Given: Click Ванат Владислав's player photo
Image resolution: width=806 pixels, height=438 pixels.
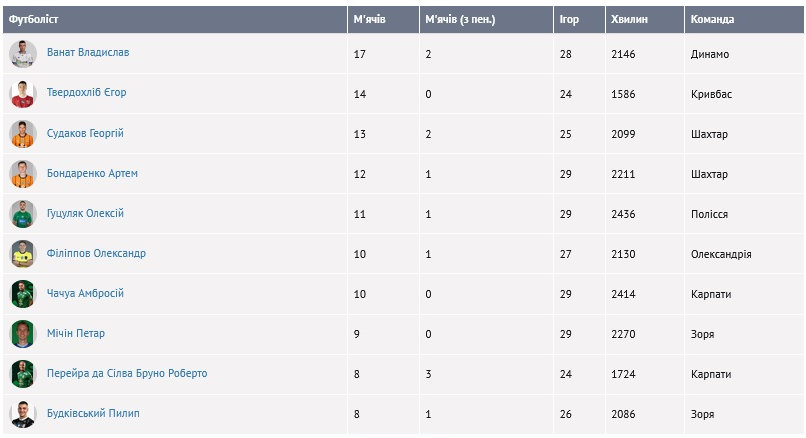Looking at the screenshot, I should tap(22, 54).
